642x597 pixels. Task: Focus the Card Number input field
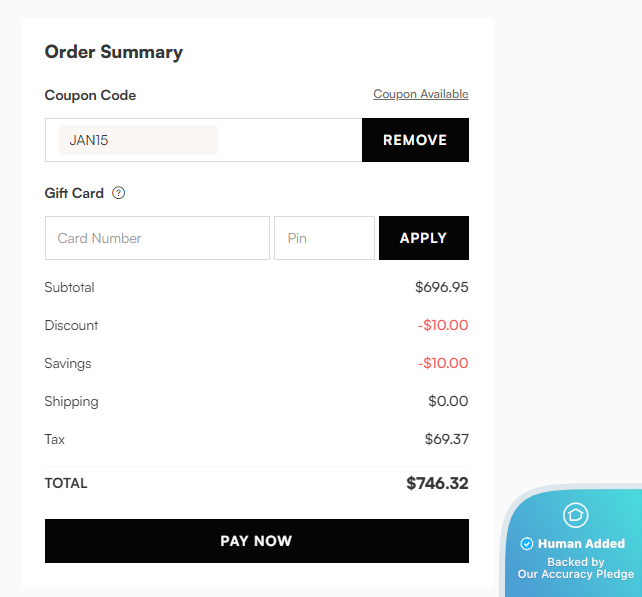tap(157, 238)
